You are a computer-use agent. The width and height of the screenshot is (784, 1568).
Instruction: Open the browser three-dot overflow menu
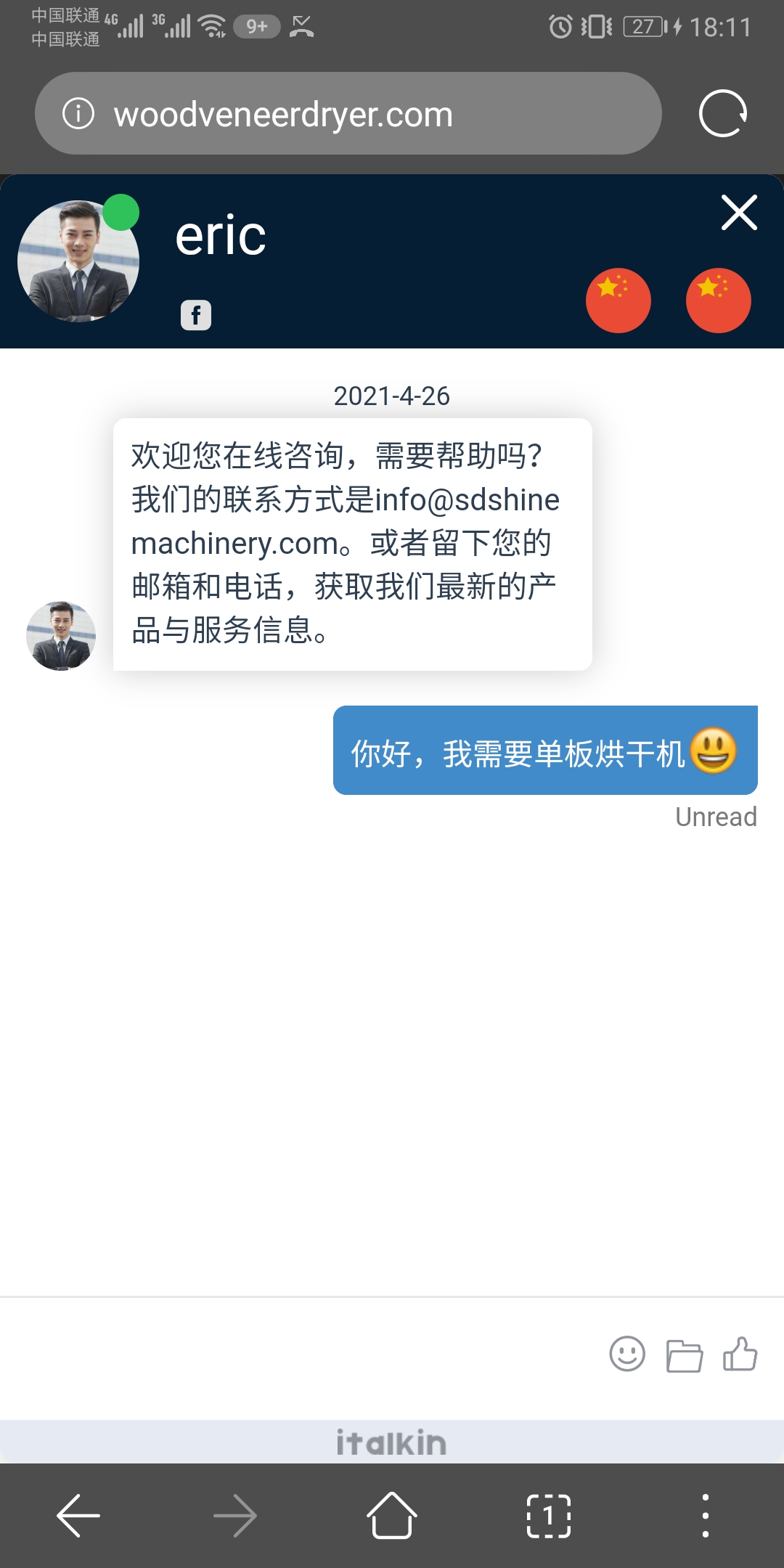coord(706,1516)
